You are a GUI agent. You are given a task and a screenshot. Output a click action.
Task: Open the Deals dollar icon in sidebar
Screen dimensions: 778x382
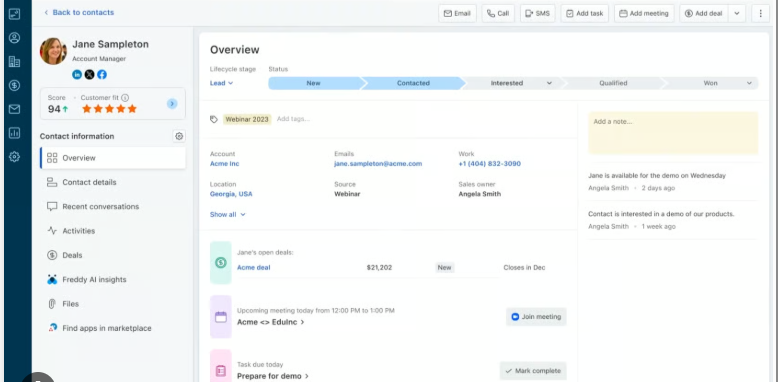coord(14,85)
